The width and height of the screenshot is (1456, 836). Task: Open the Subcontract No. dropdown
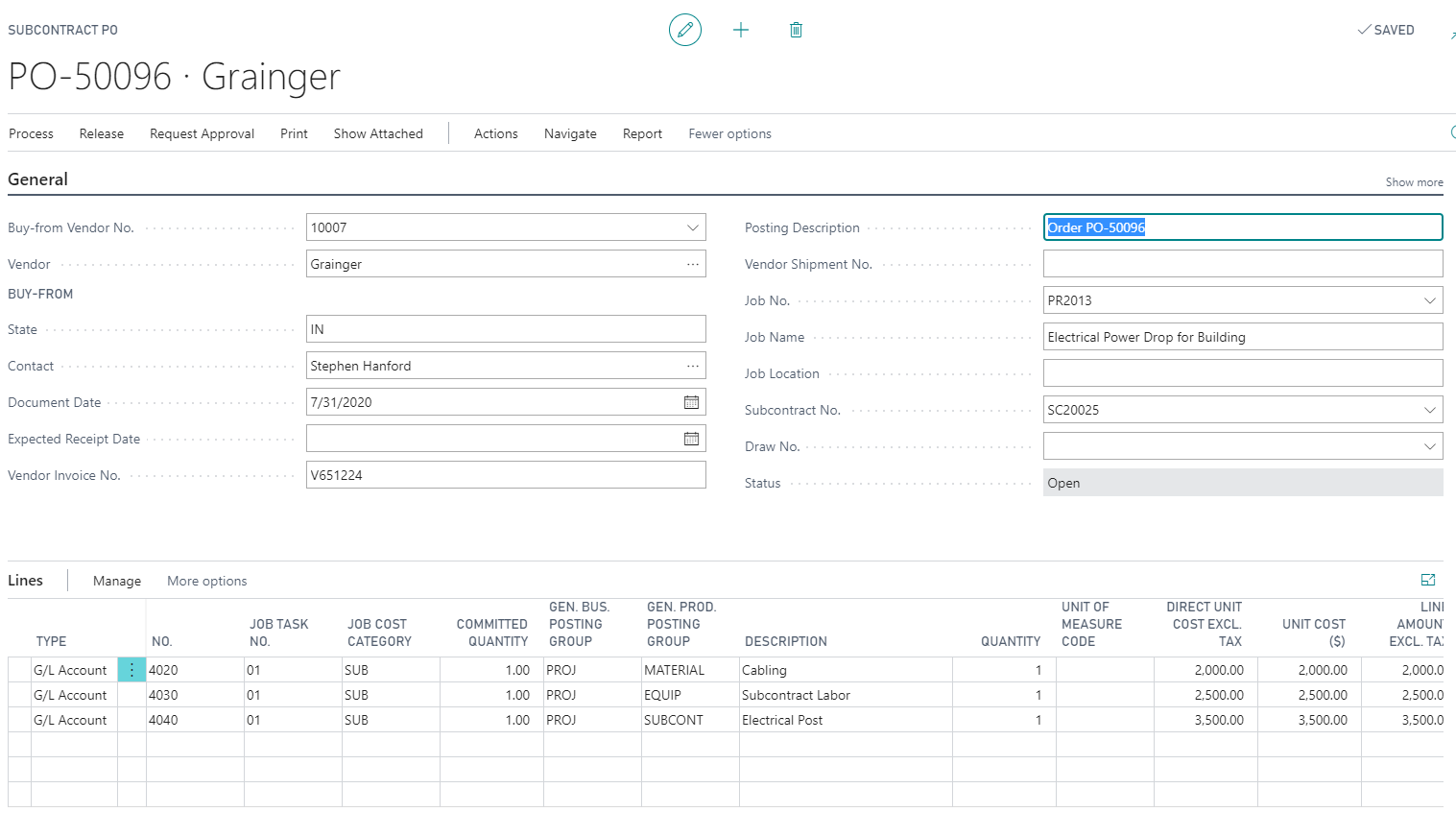1430,409
